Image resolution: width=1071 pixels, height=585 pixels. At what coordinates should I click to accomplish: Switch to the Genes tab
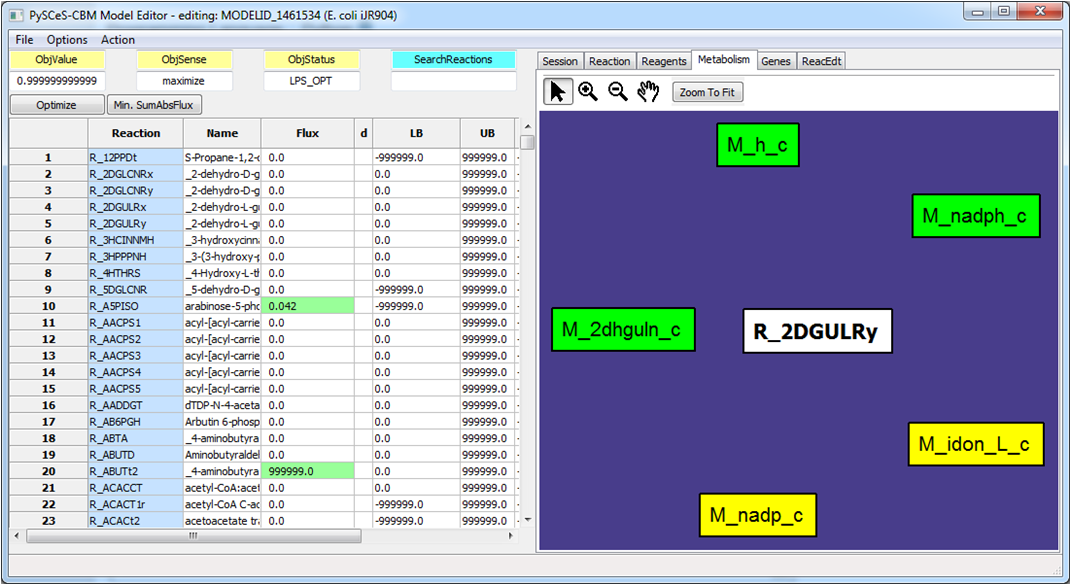(x=776, y=60)
